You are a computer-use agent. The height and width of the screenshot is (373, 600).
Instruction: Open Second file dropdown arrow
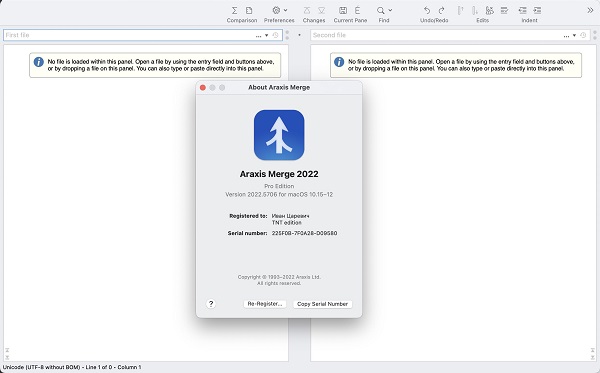pos(574,36)
